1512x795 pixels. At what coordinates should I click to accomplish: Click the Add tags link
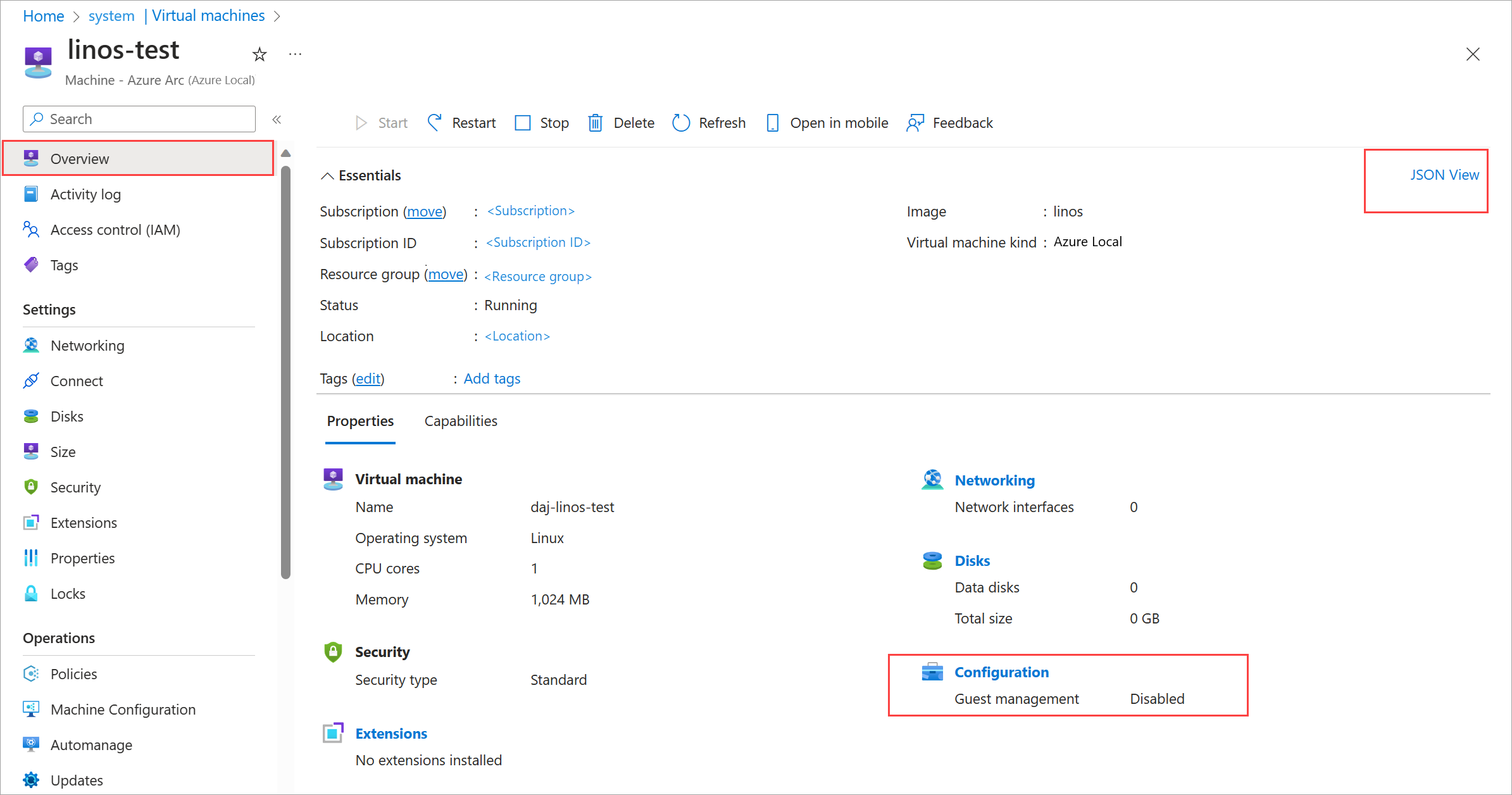tap(492, 379)
